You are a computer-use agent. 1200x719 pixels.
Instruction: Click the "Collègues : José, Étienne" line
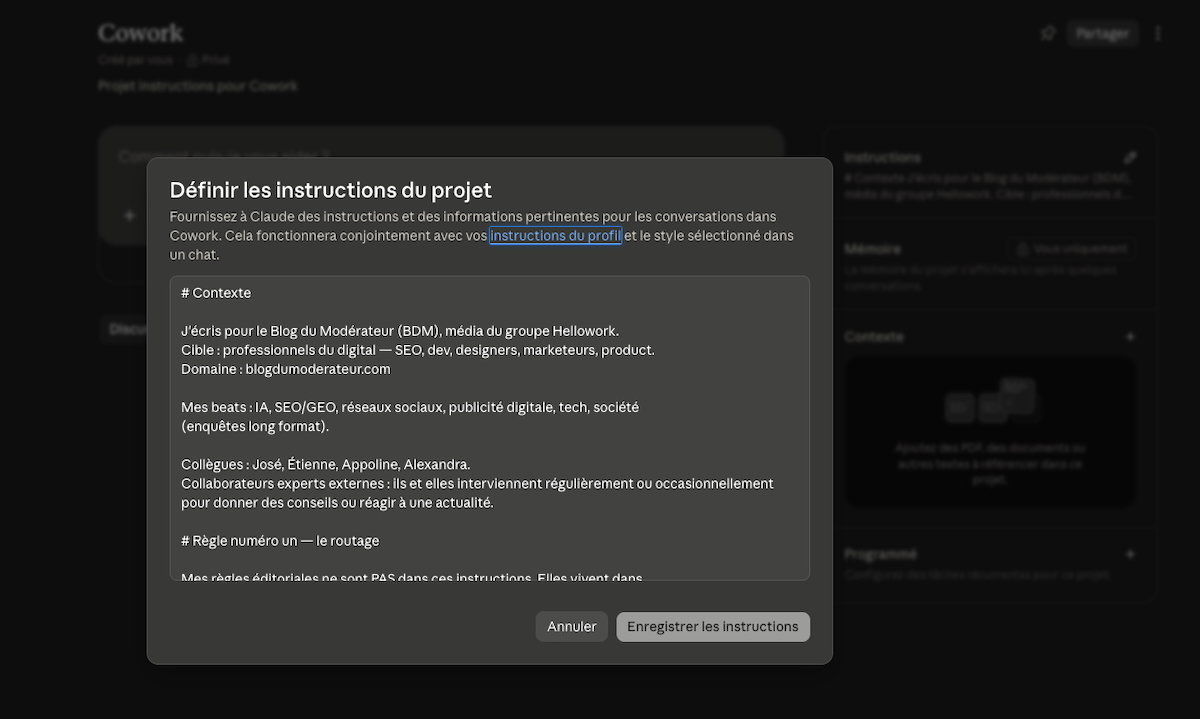pyautogui.click(x=326, y=464)
